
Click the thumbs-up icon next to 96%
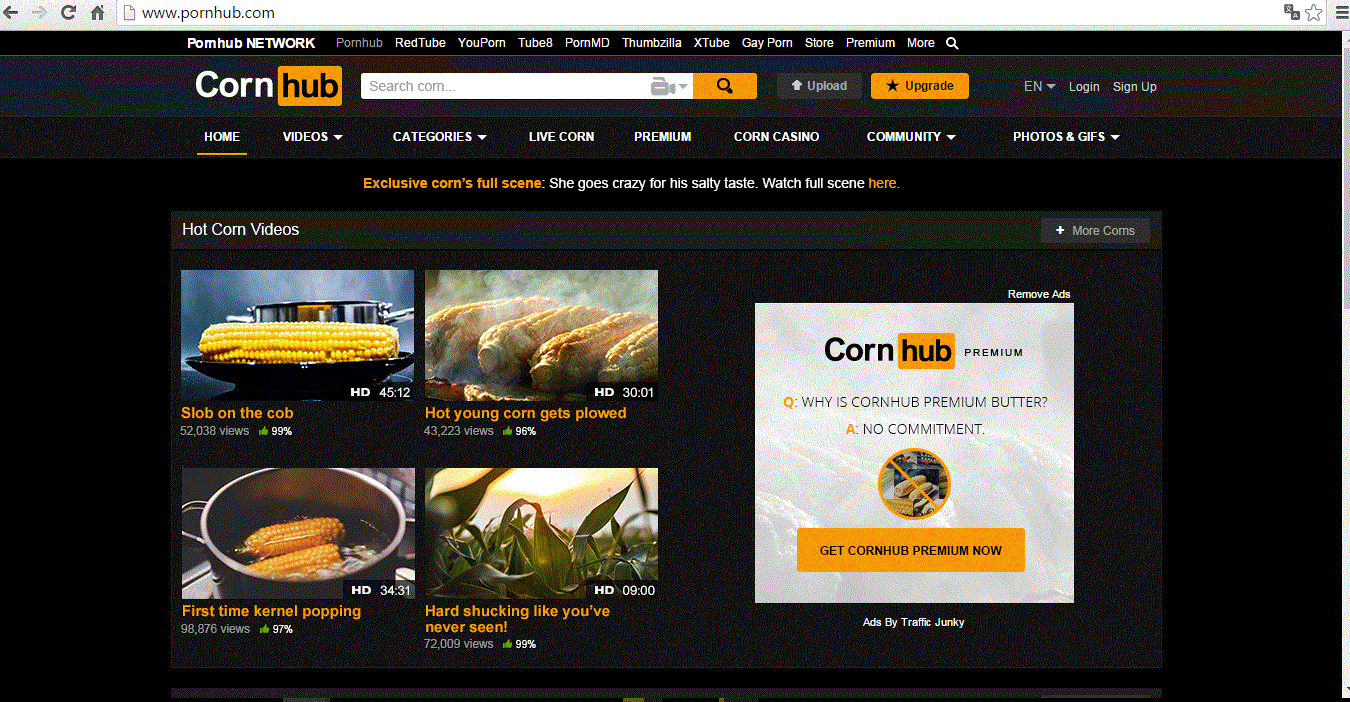tap(508, 431)
